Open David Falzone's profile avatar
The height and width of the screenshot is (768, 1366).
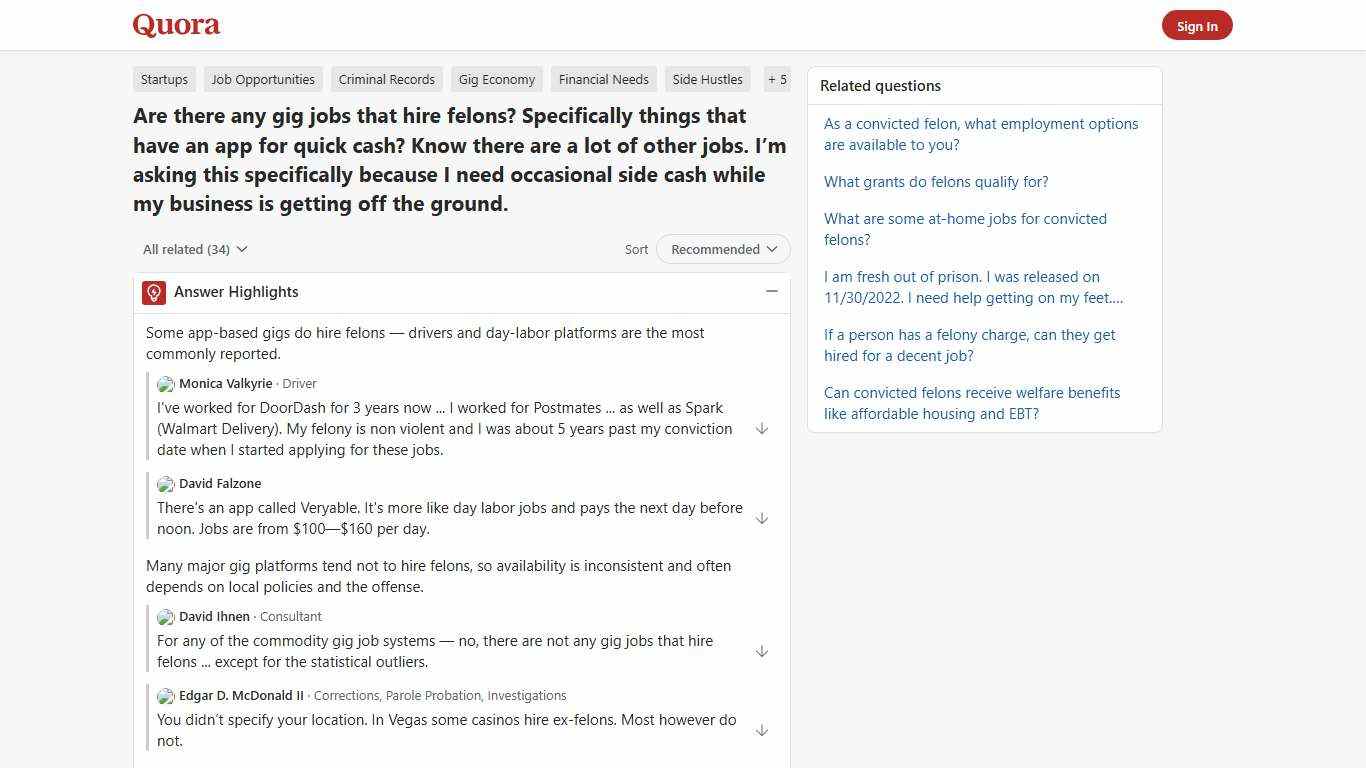click(x=165, y=484)
